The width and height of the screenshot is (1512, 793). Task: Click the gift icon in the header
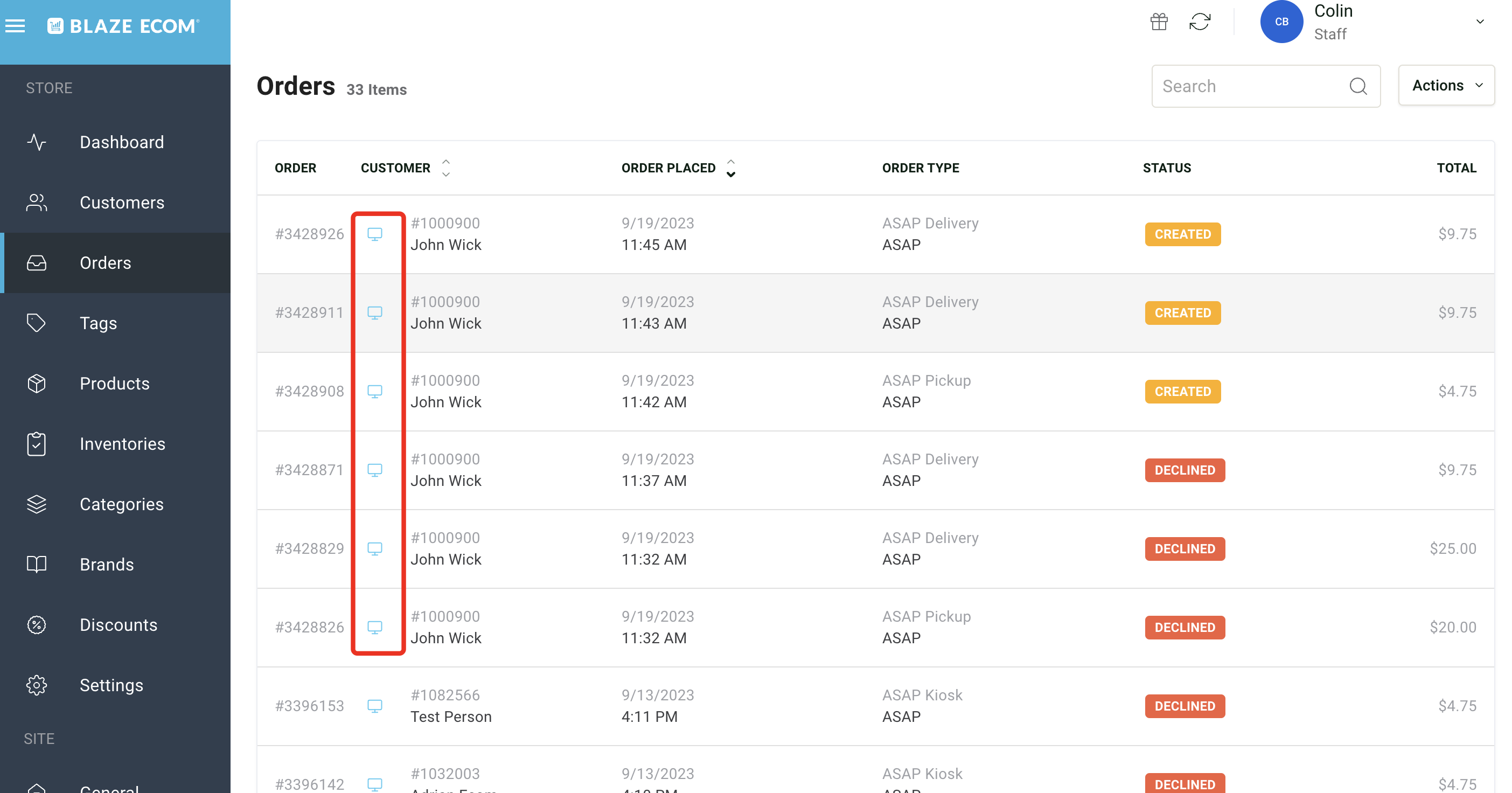coord(1159,22)
